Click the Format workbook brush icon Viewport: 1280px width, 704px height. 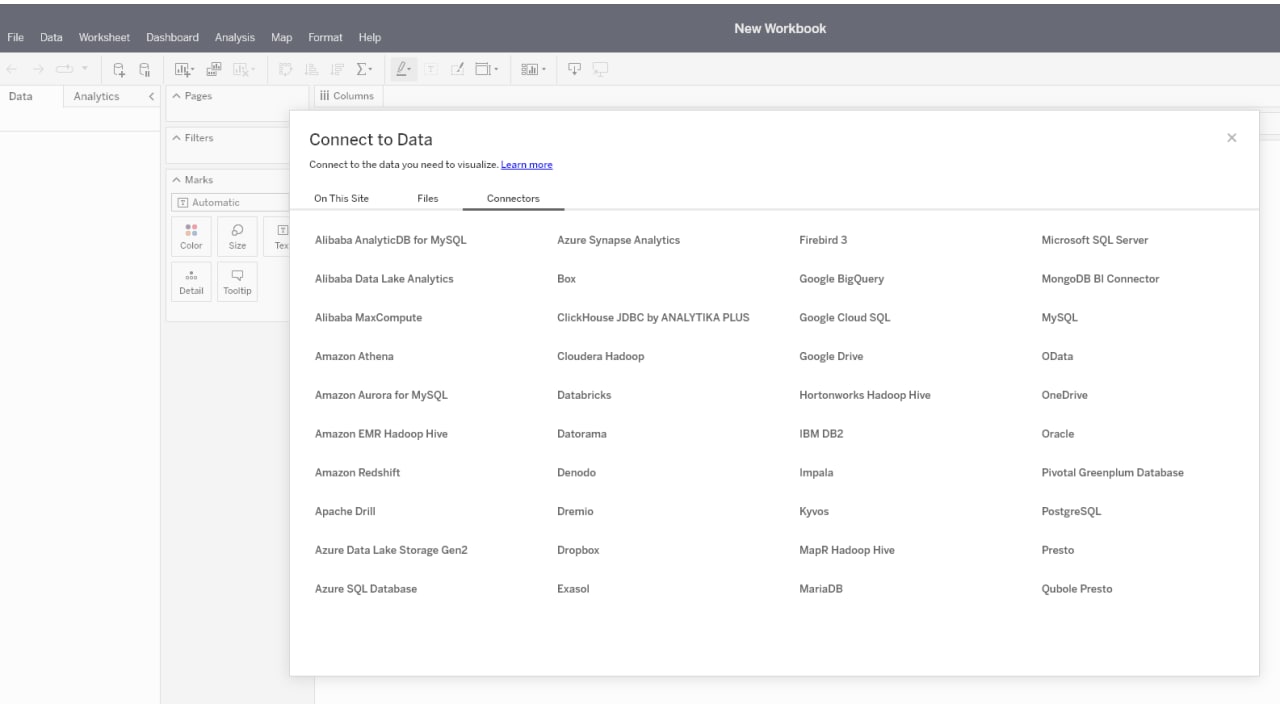[x=457, y=69]
